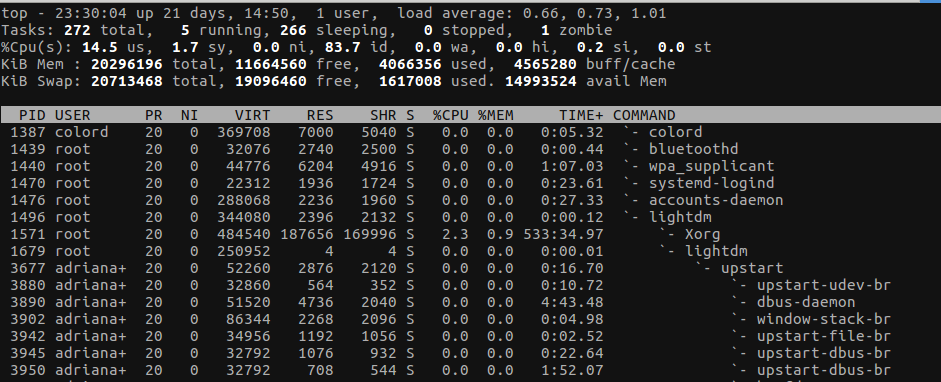Click wpa_supplicant TIME+ value 1:07.03
This screenshot has height=382, width=941.
click(x=572, y=166)
